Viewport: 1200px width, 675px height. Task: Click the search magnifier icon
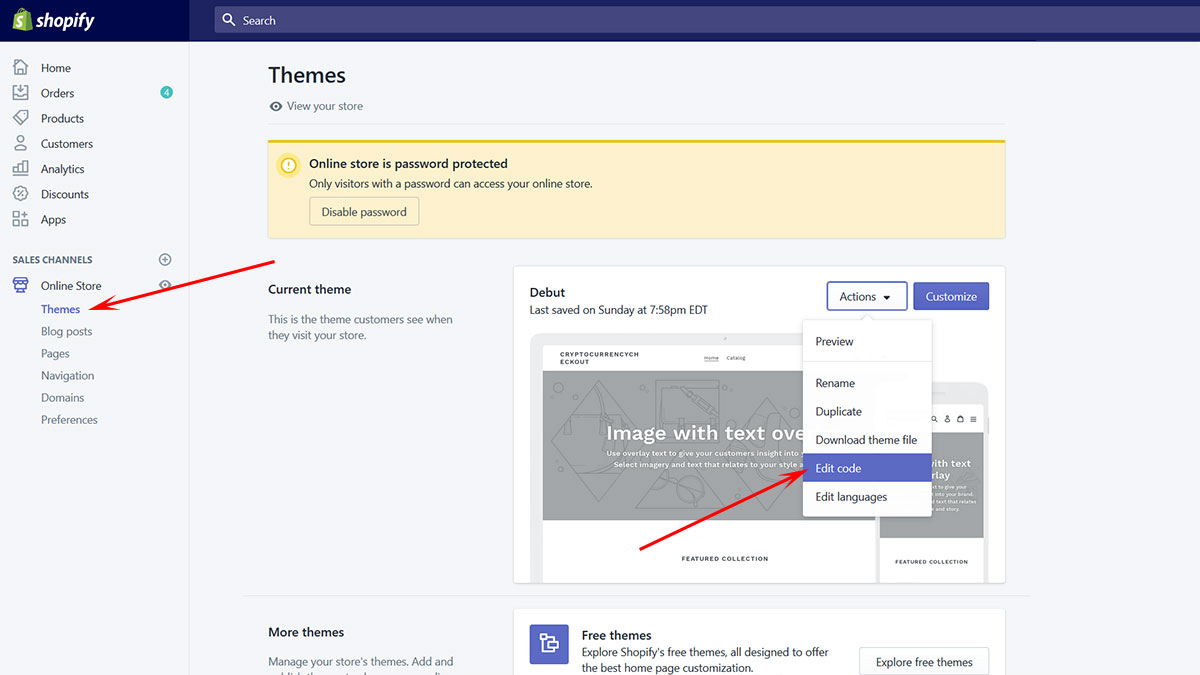coord(229,20)
